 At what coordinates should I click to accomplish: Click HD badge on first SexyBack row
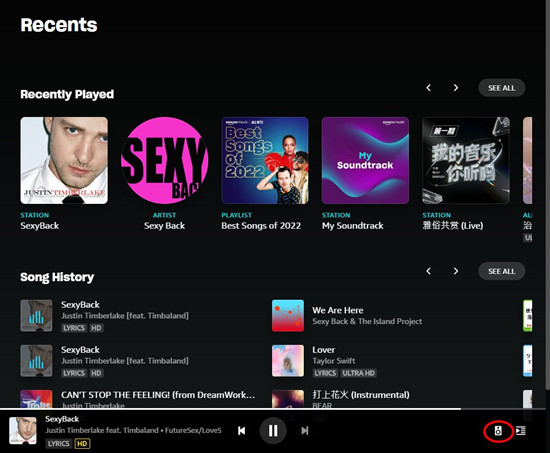[x=96, y=328]
